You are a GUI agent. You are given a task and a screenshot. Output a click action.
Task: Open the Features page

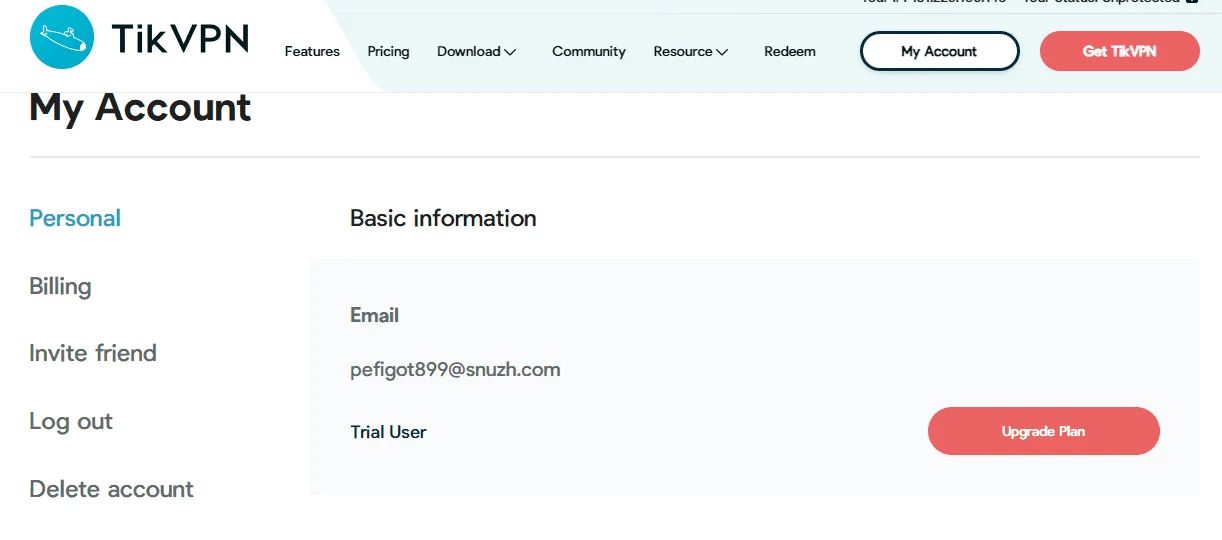point(312,51)
